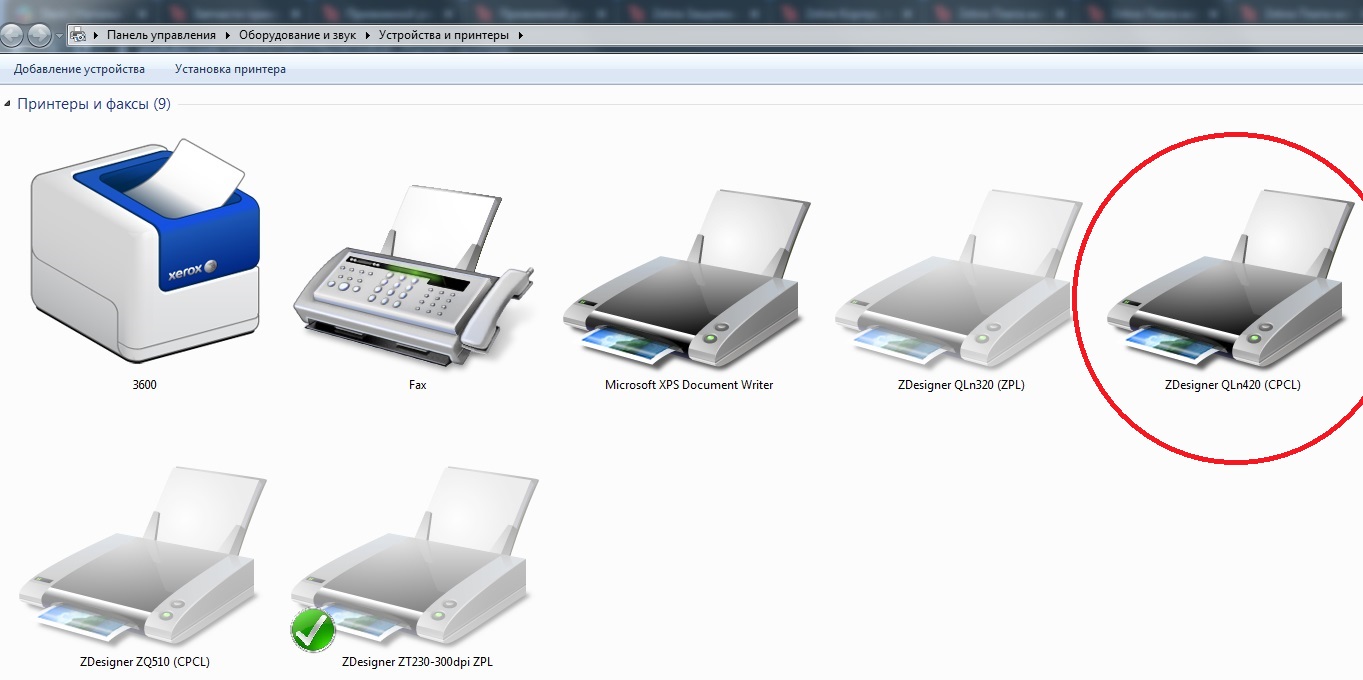Select the Fax device icon
This screenshot has width=1363, height=680.
(x=416, y=272)
